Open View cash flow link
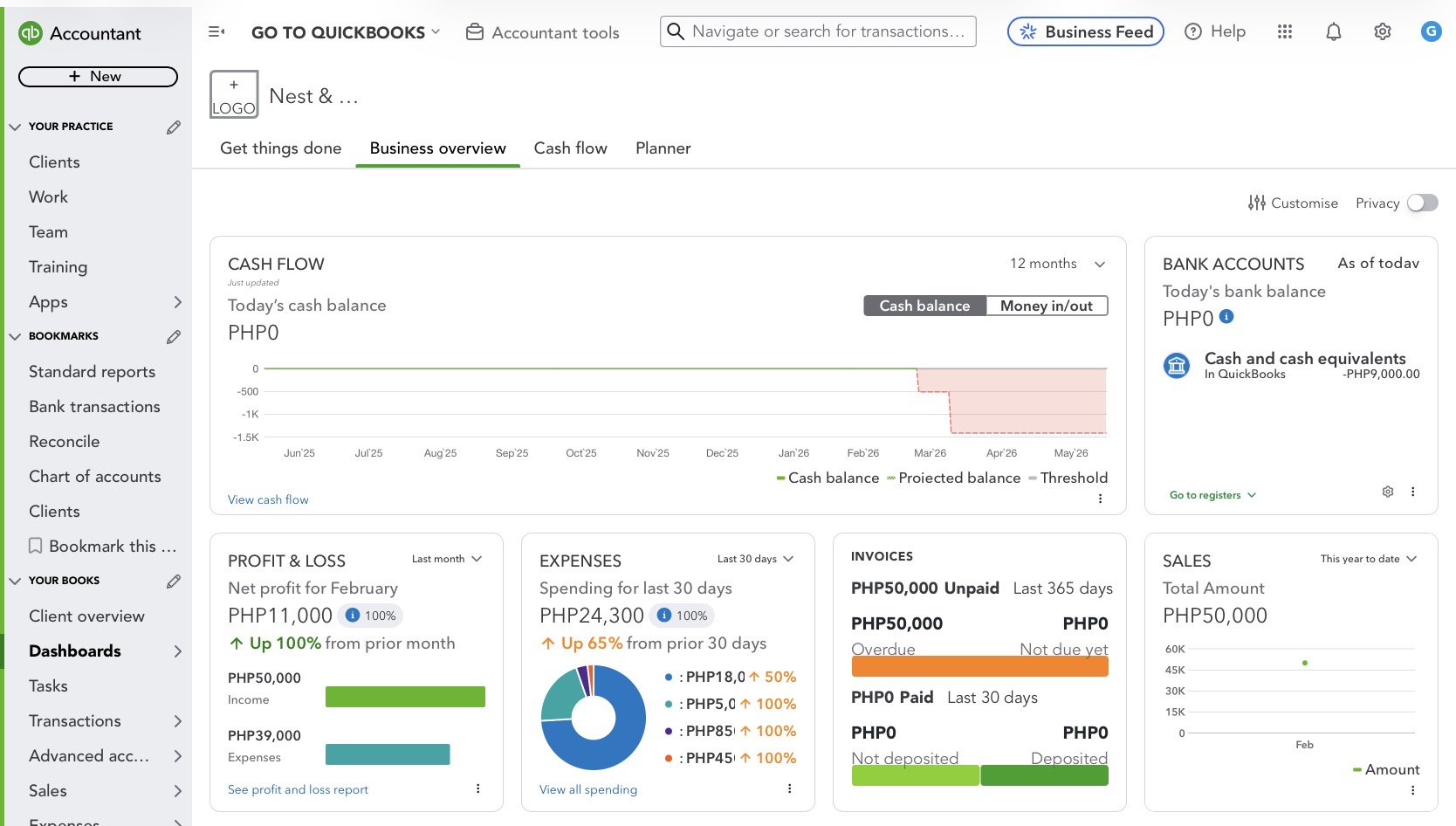Viewport: 1456px width, 826px height. click(x=268, y=499)
